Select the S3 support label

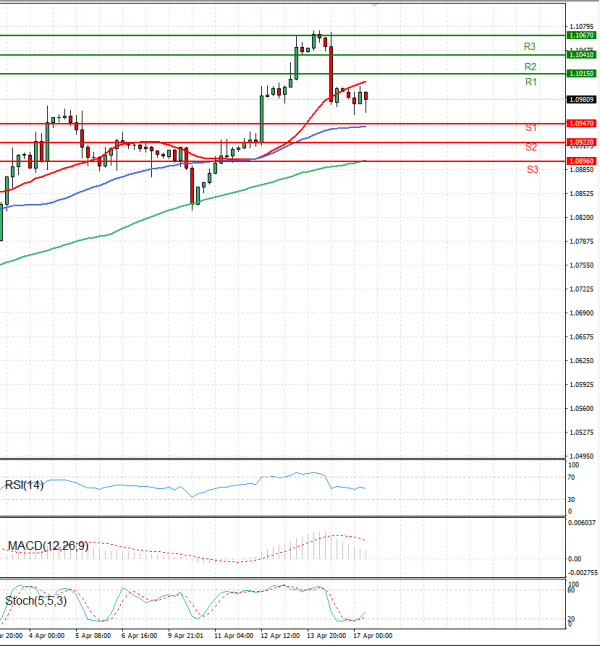pos(532,169)
